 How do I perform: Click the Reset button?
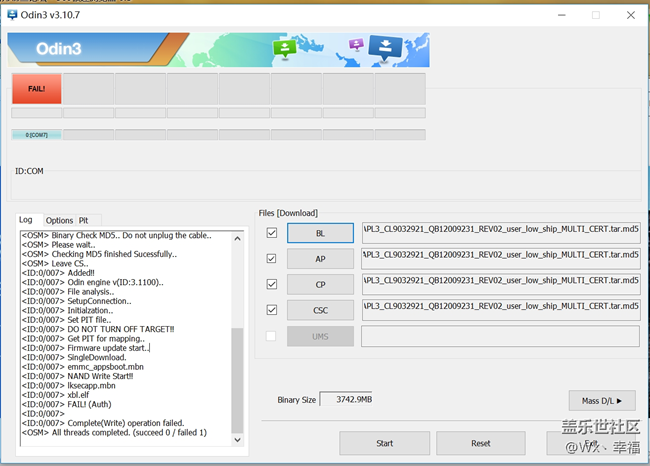[481, 443]
